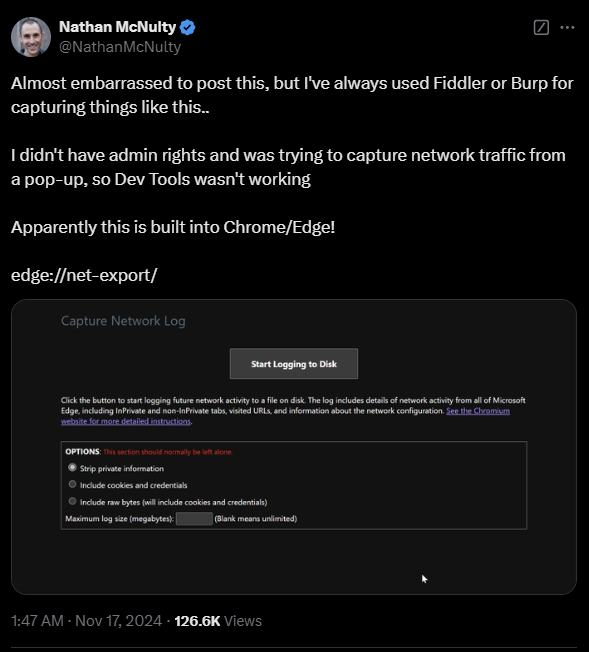Click the 1:47 AM Nov 17, 2024 timestamp

tap(86, 621)
